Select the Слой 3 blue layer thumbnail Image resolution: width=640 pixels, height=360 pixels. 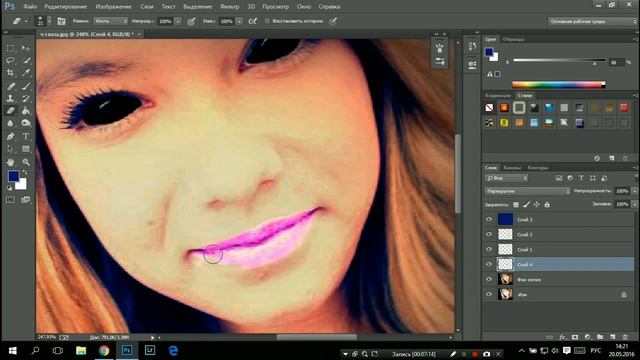coord(505,219)
